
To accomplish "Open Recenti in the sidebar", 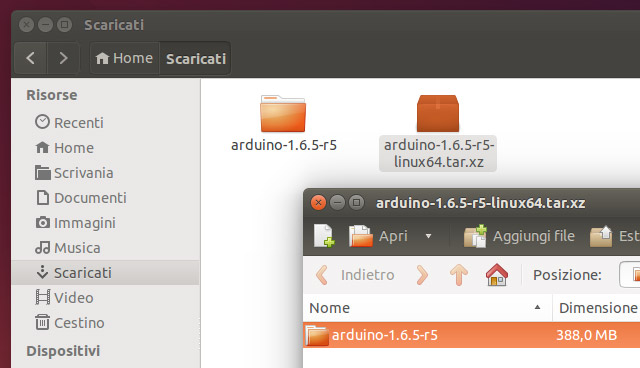I will pyautogui.click(x=69, y=122).
